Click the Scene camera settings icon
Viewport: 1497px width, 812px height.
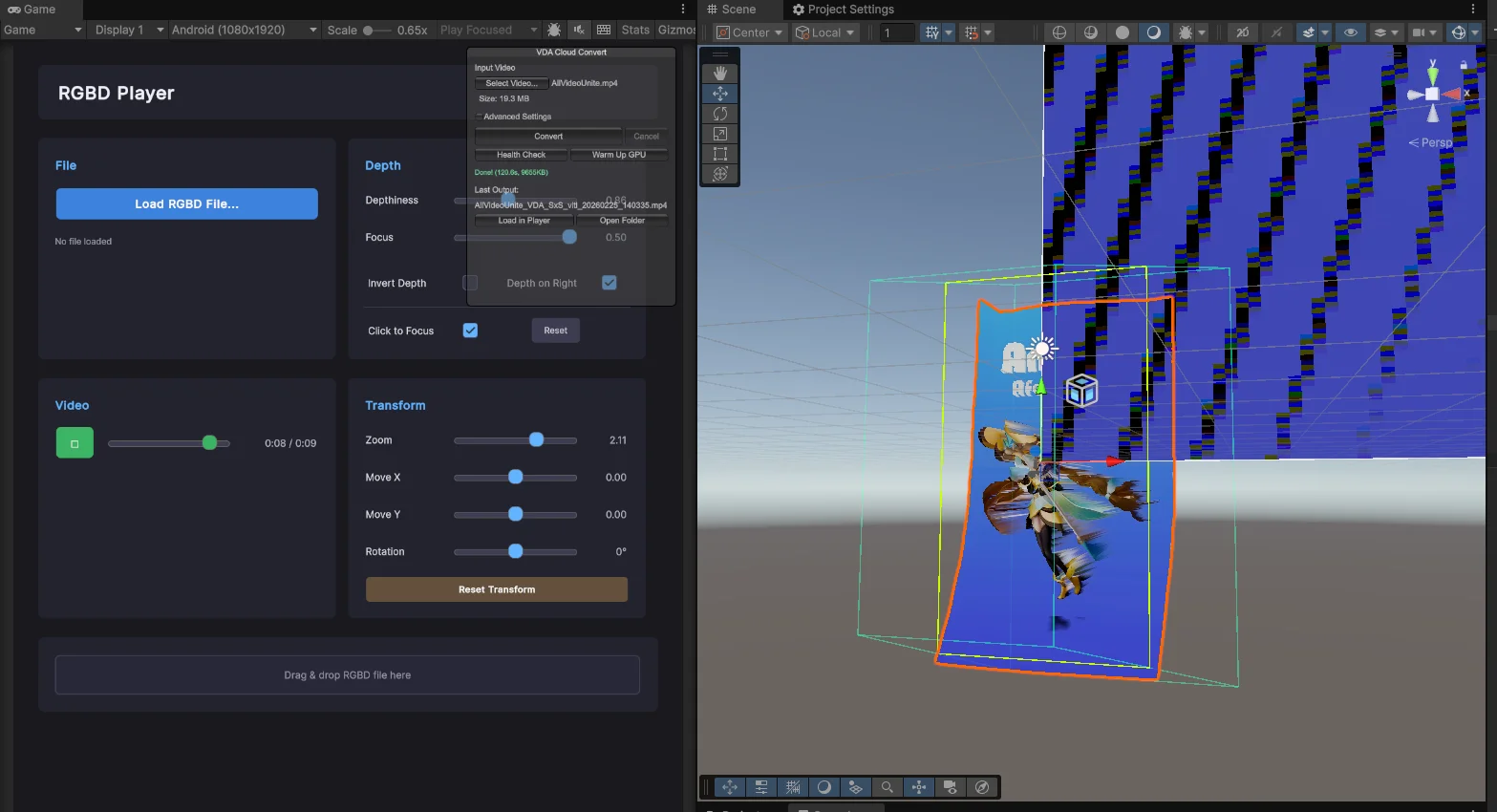tap(1419, 32)
